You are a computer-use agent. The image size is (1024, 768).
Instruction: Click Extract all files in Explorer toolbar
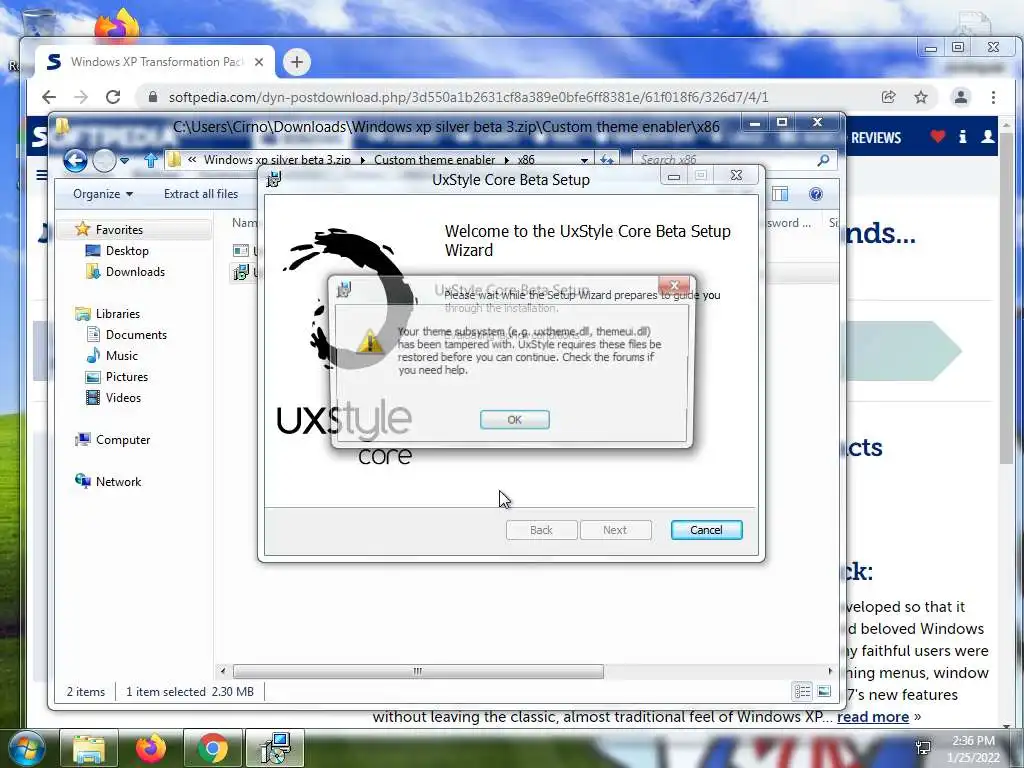(x=200, y=194)
